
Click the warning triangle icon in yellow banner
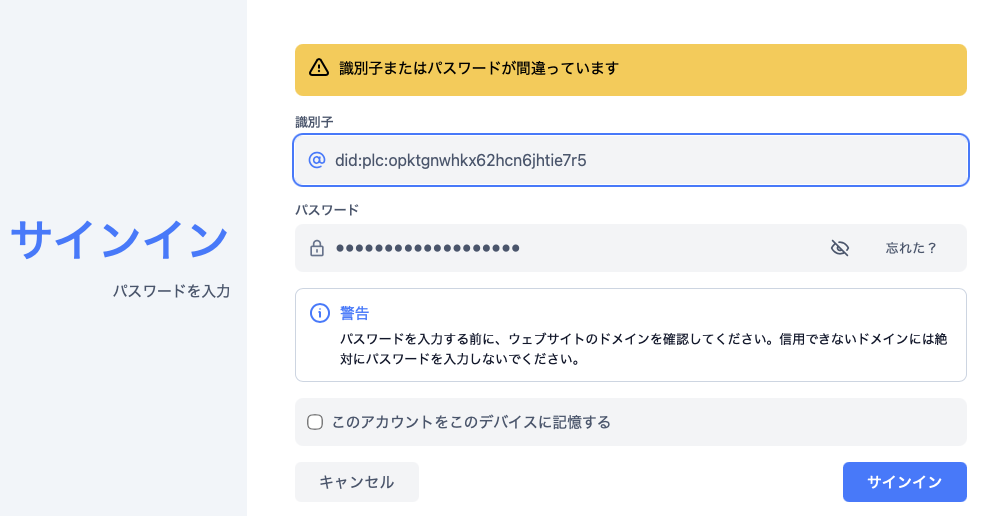tap(319, 67)
